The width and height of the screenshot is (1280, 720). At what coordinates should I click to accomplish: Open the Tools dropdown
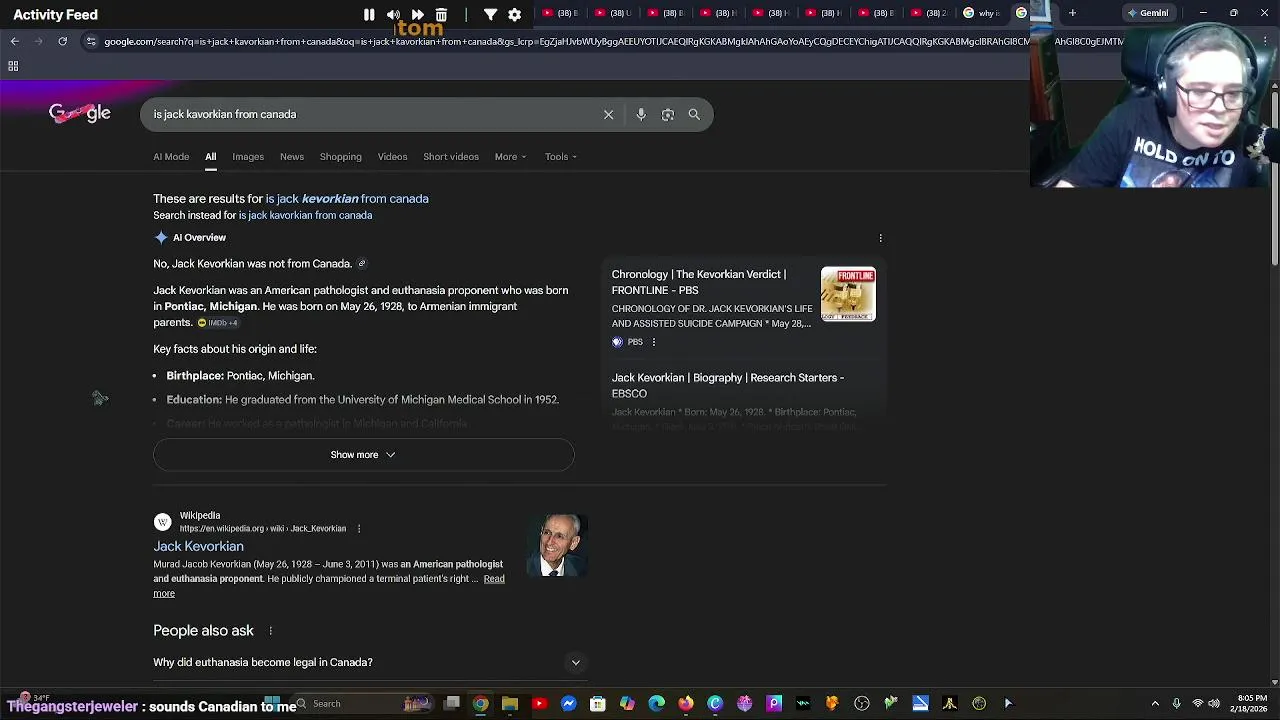click(561, 157)
